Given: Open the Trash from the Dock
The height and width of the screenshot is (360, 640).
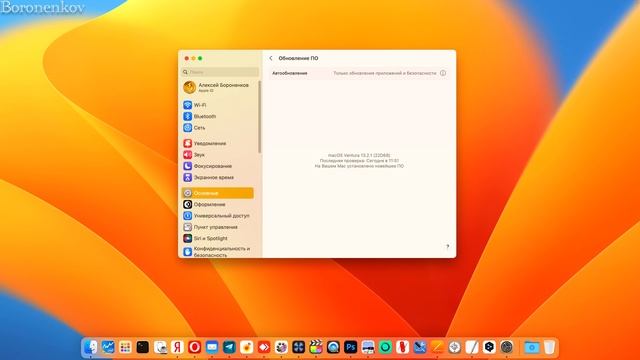Looking at the screenshot, I should (x=549, y=347).
